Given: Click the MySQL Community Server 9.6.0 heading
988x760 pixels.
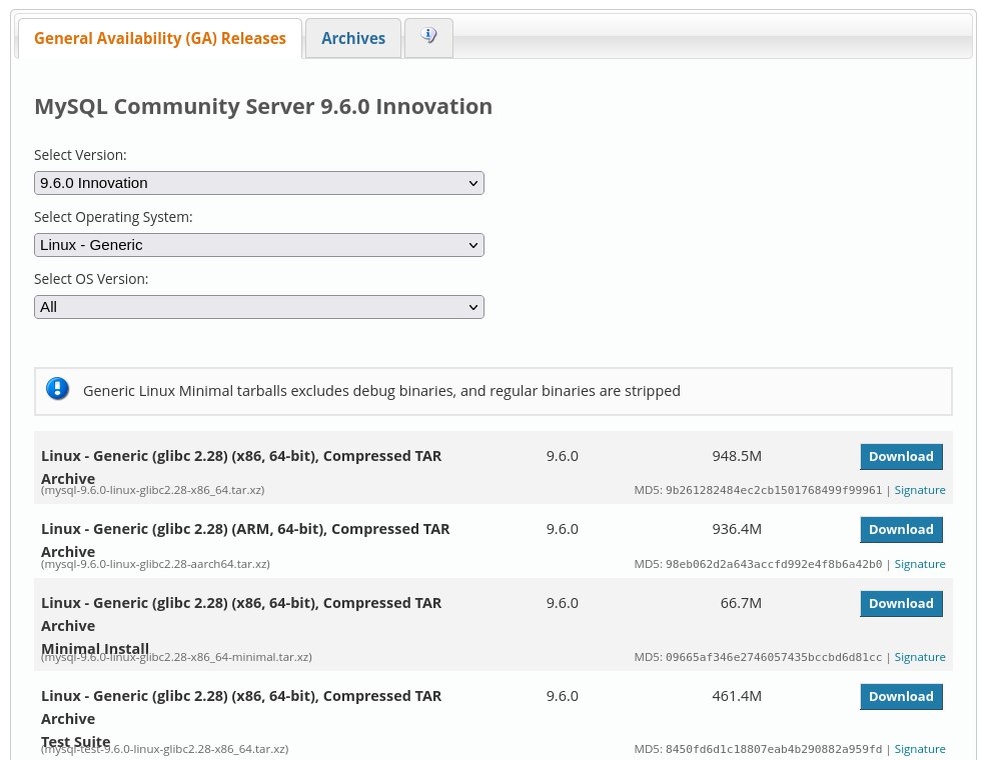Looking at the screenshot, I should pos(263,106).
